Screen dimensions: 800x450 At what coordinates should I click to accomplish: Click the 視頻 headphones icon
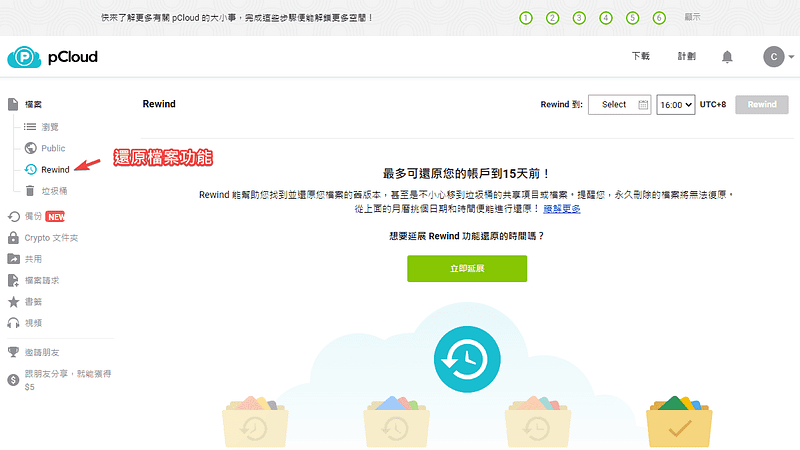tap(13, 323)
